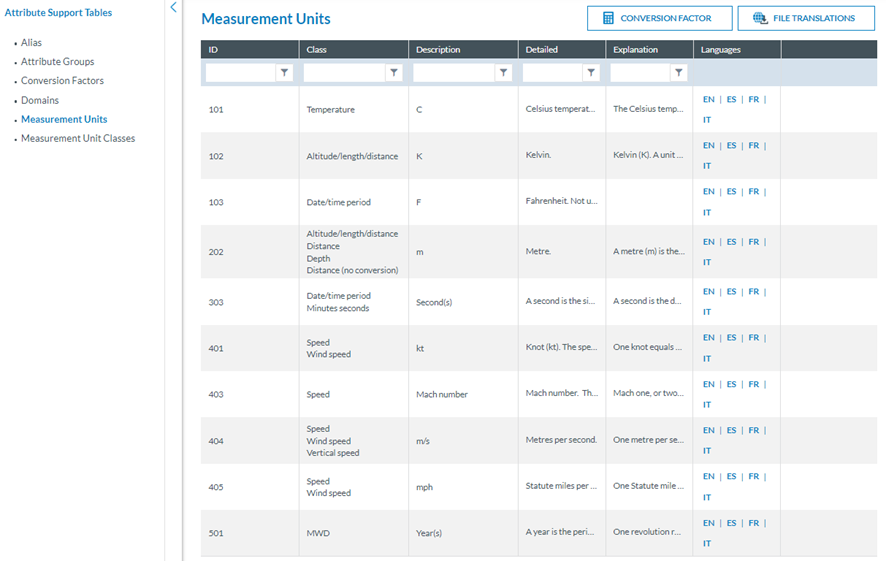
Task: Select Conversion Factors in the sidebar
Action: 62,81
